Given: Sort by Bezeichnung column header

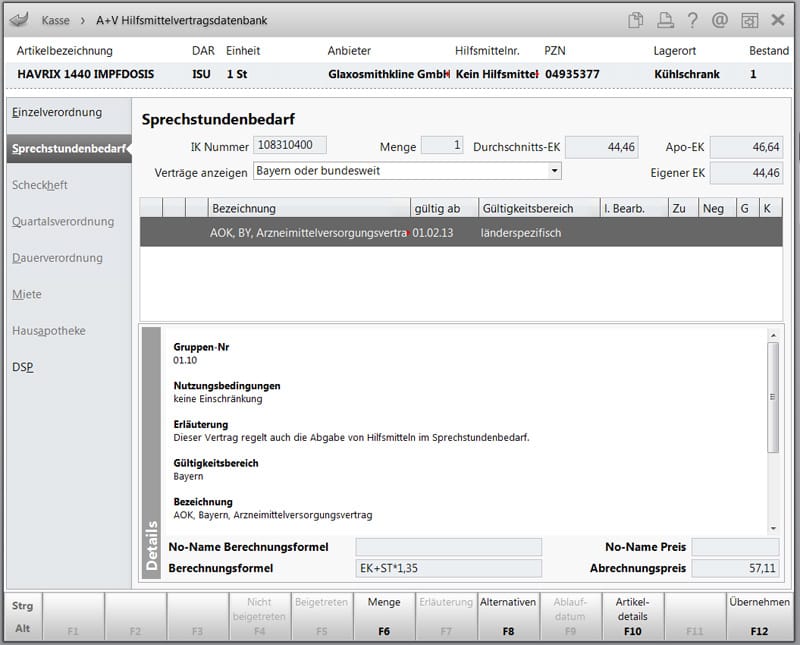Looking at the screenshot, I should tap(309, 208).
